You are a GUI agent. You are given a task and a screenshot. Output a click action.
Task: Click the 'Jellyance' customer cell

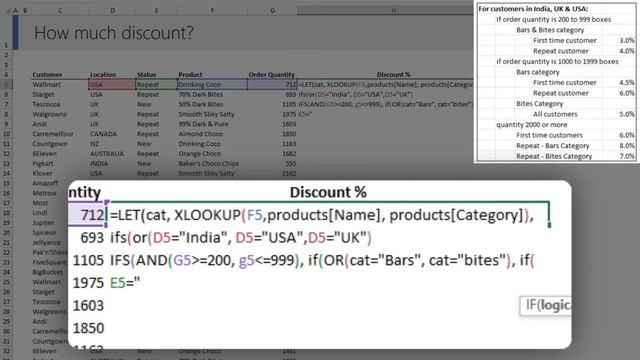tap(47, 242)
